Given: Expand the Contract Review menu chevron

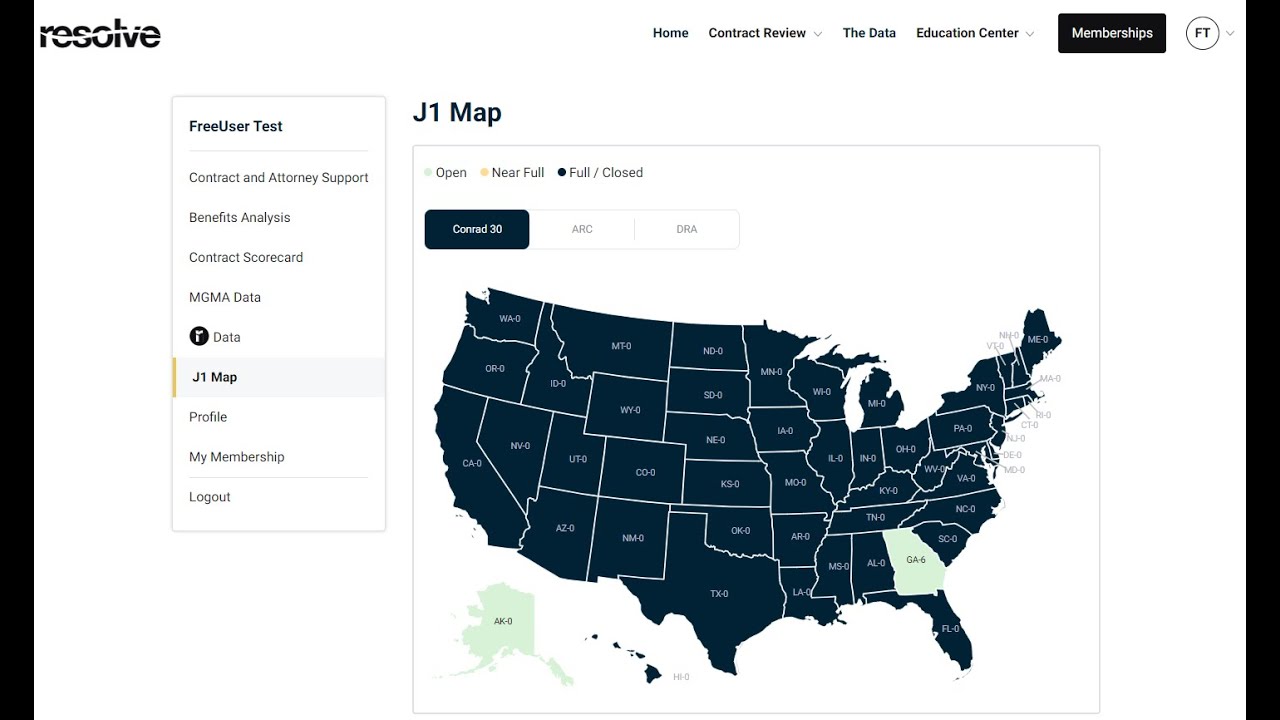Looking at the screenshot, I should click(818, 34).
